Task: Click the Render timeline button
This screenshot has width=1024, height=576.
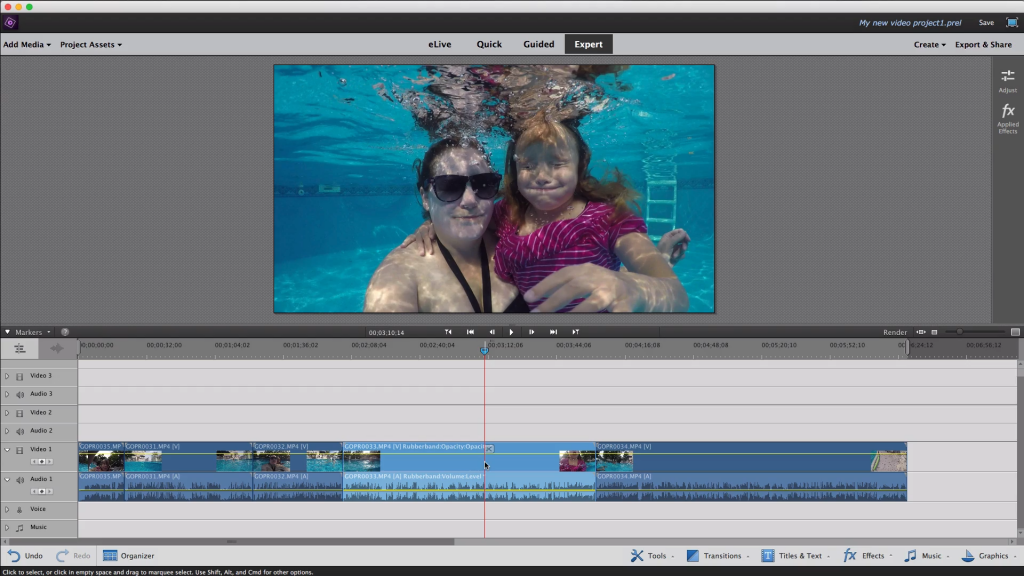Action: pyautogui.click(x=895, y=332)
